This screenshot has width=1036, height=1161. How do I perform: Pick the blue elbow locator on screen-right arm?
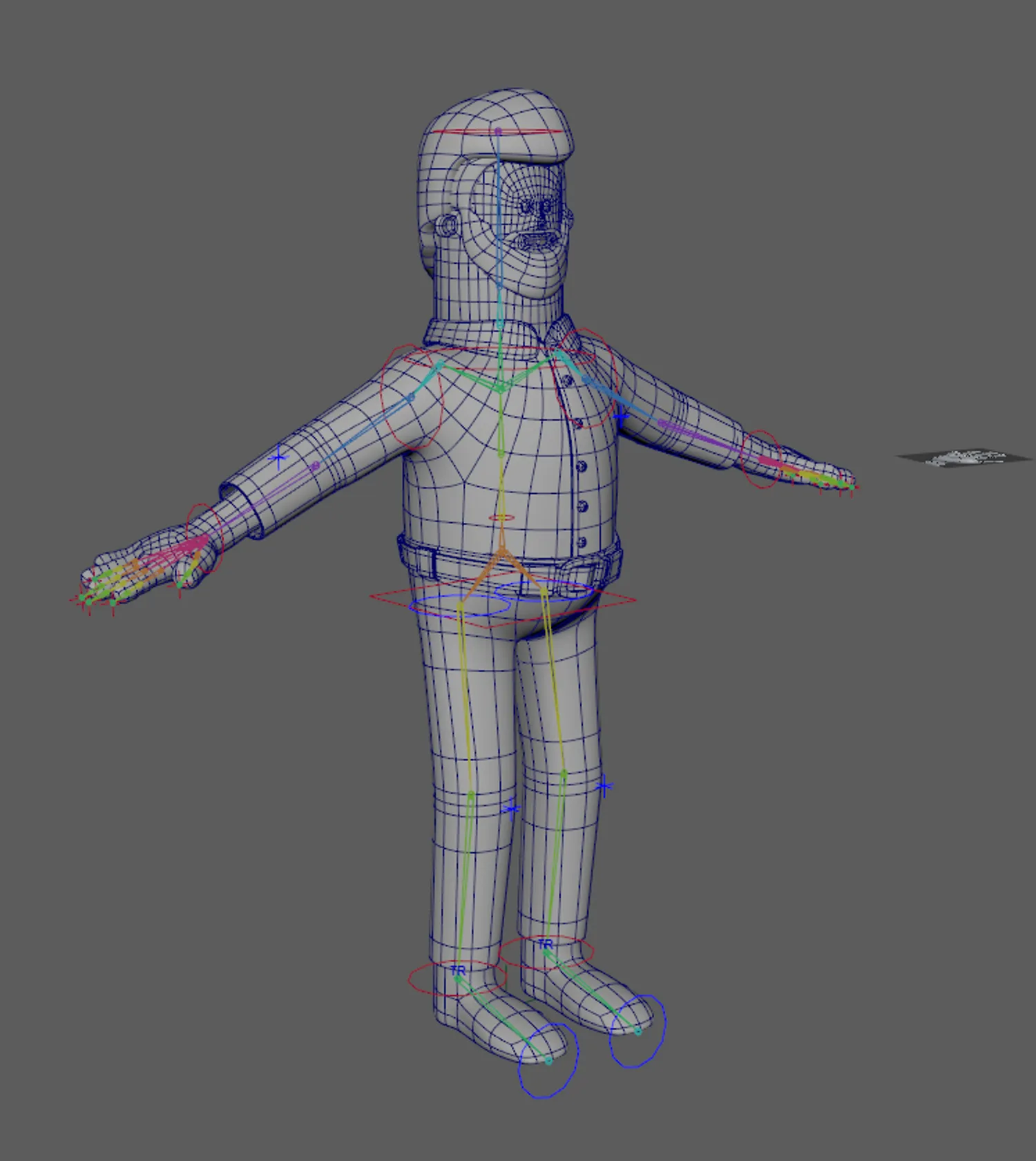(621, 417)
